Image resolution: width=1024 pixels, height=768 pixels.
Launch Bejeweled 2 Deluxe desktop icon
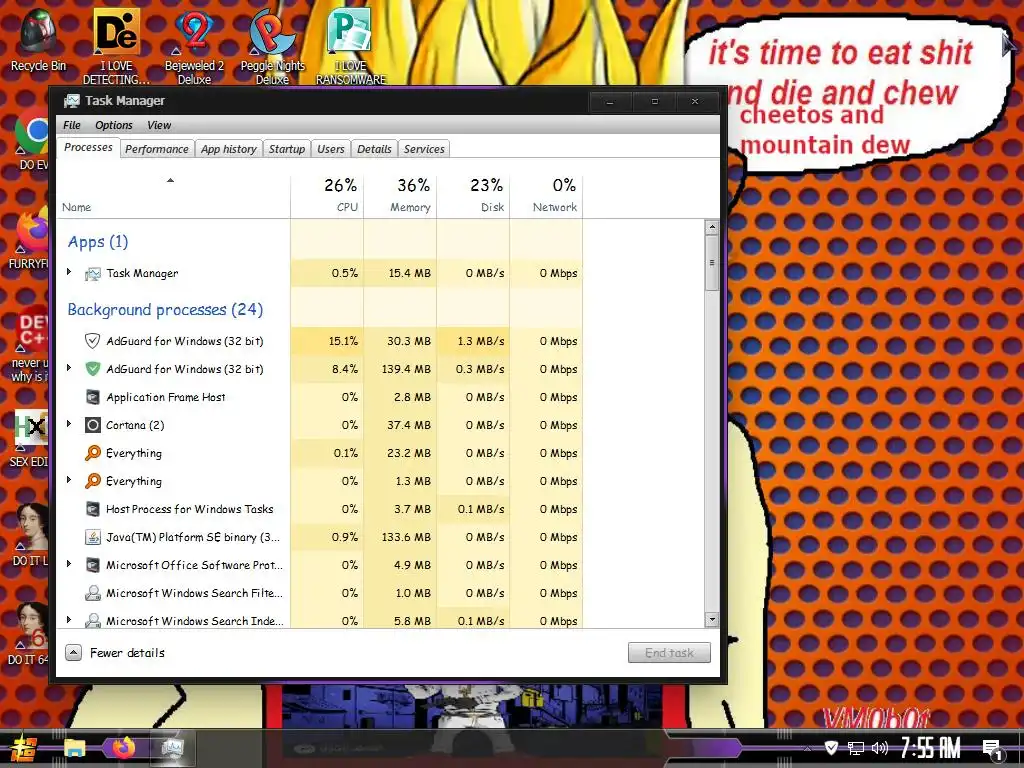tap(194, 46)
